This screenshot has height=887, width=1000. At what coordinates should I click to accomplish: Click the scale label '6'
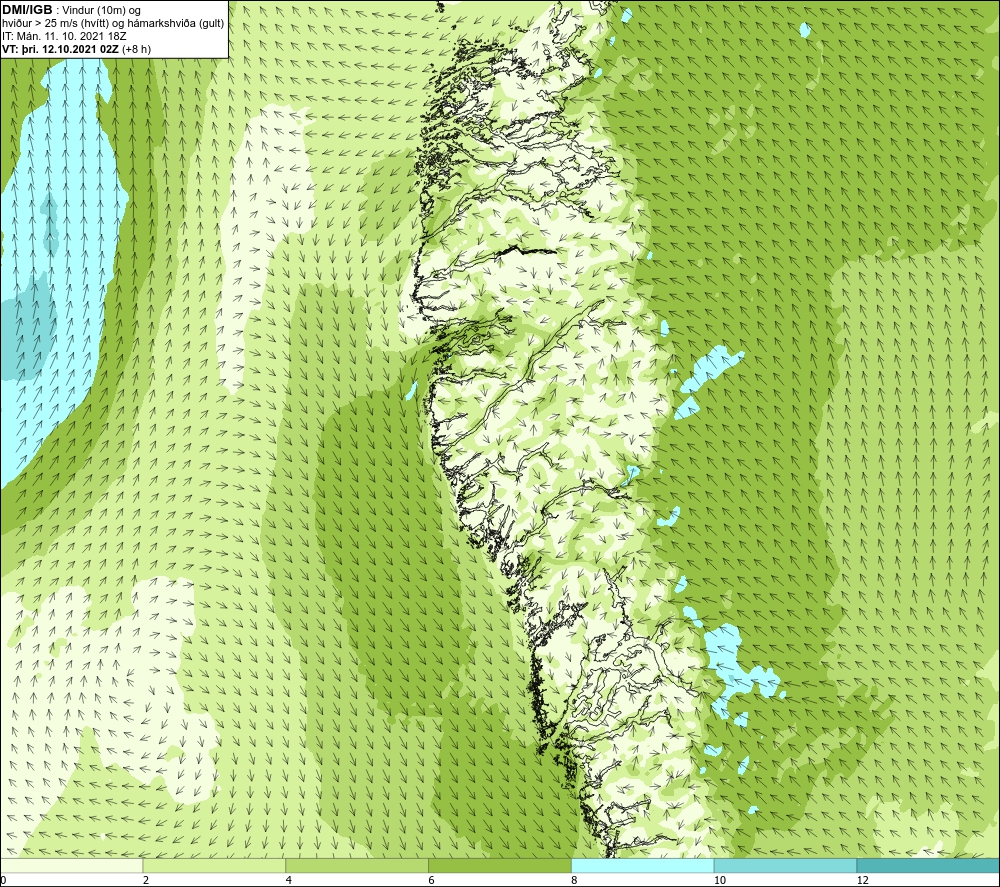(432, 881)
